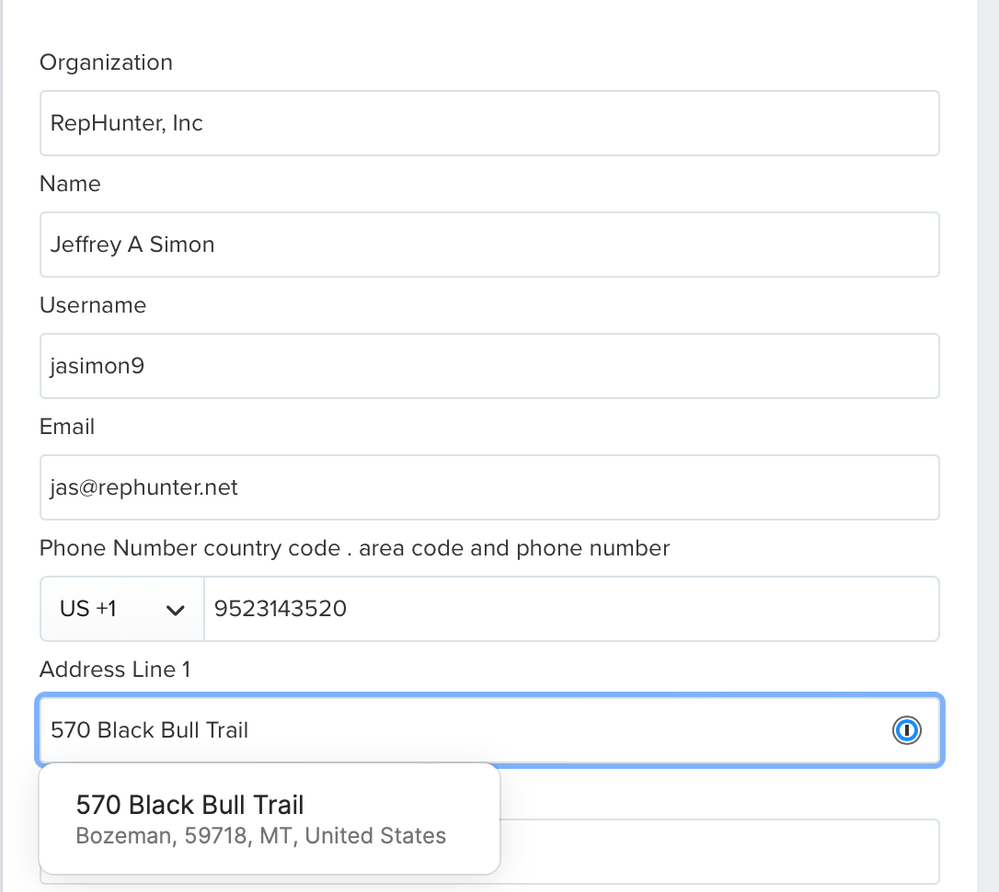
Task: Click the Email label
Action: coord(67,427)
